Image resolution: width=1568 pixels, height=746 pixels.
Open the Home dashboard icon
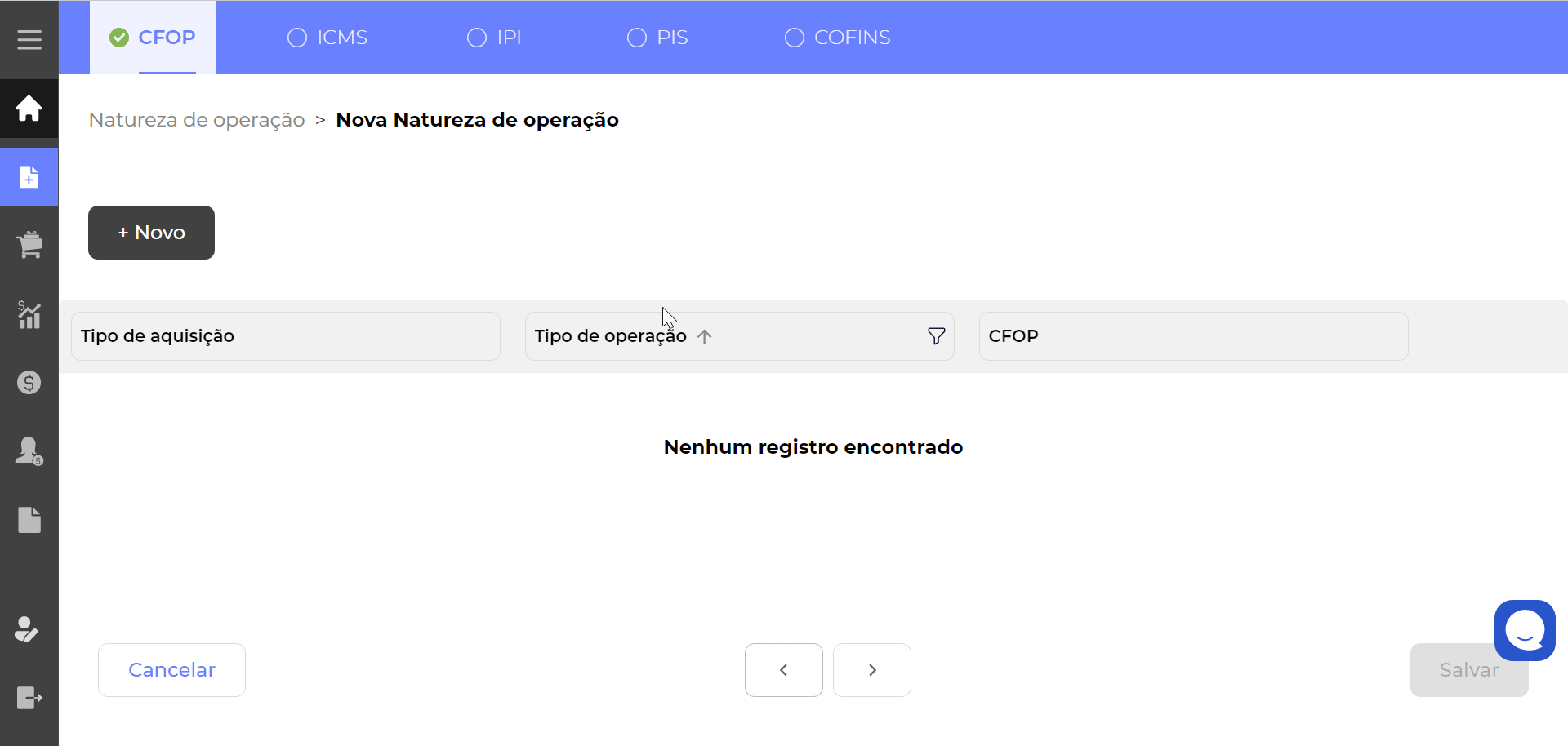[29, 109]
